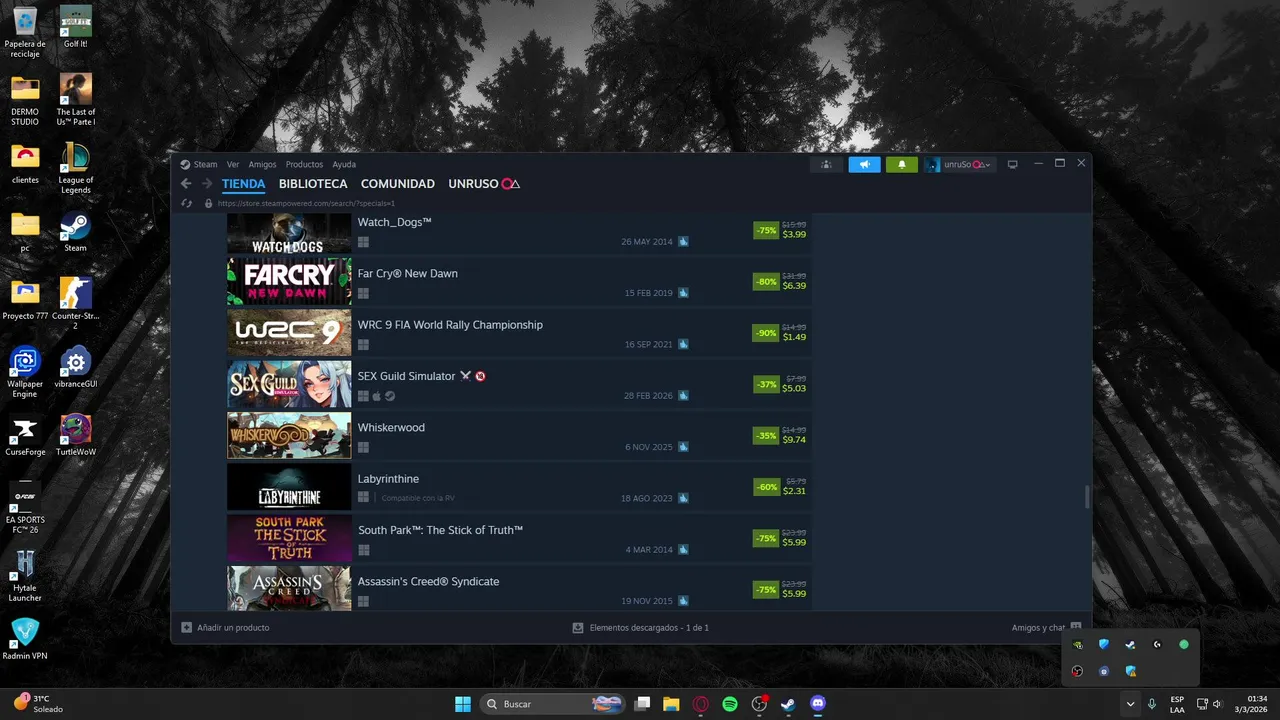Open the Golf It! desktop shortcut
Screen dimensions: 1280x720
click(76, 28)
